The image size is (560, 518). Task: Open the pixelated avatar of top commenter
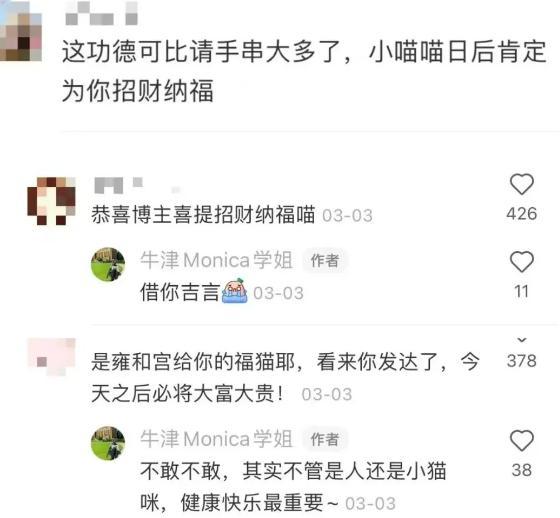pyautogui.click(x=21, y=30)
